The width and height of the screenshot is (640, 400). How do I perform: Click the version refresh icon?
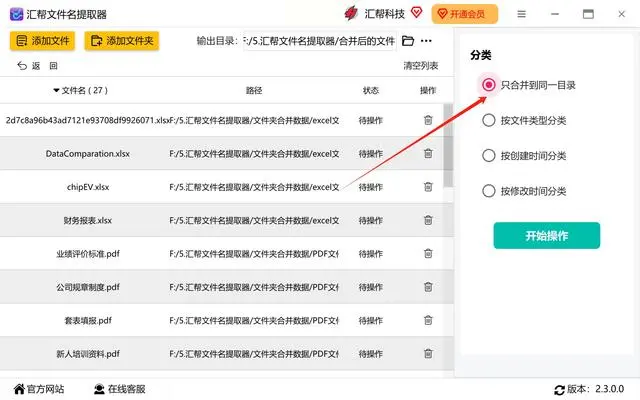(x=559, y=389)
